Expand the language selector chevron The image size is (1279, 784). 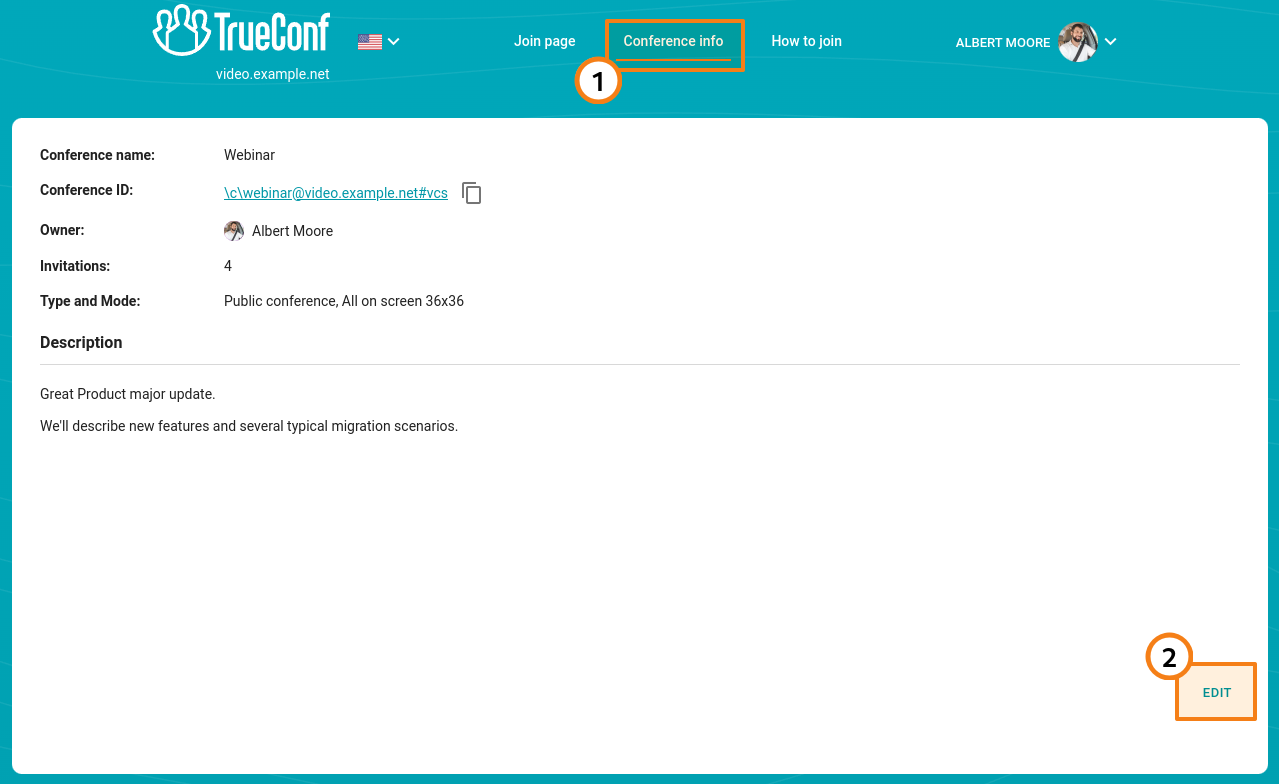(394, 42)
